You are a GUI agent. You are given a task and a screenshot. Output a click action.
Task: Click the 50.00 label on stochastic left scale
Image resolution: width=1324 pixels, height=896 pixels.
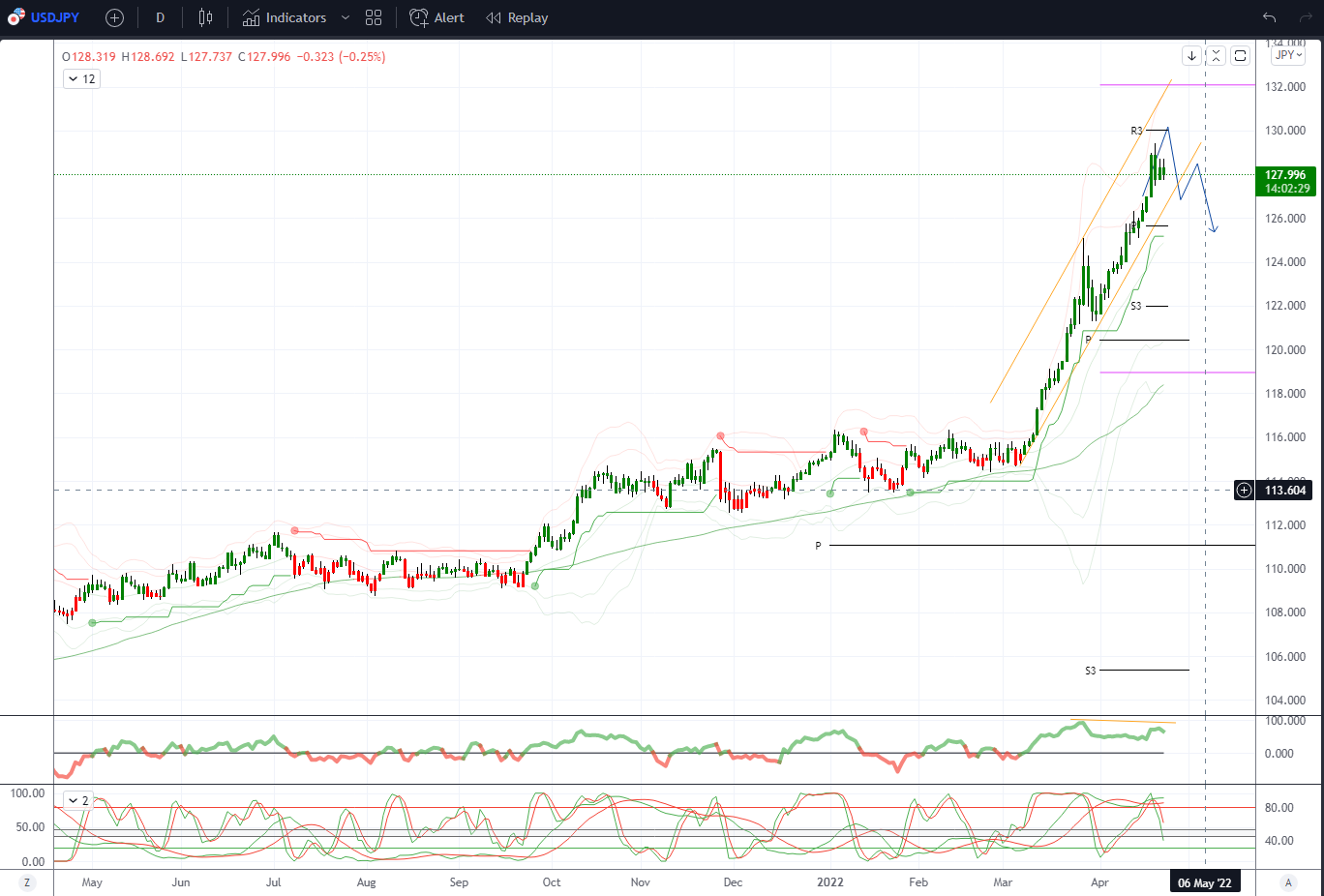(31, 827)
